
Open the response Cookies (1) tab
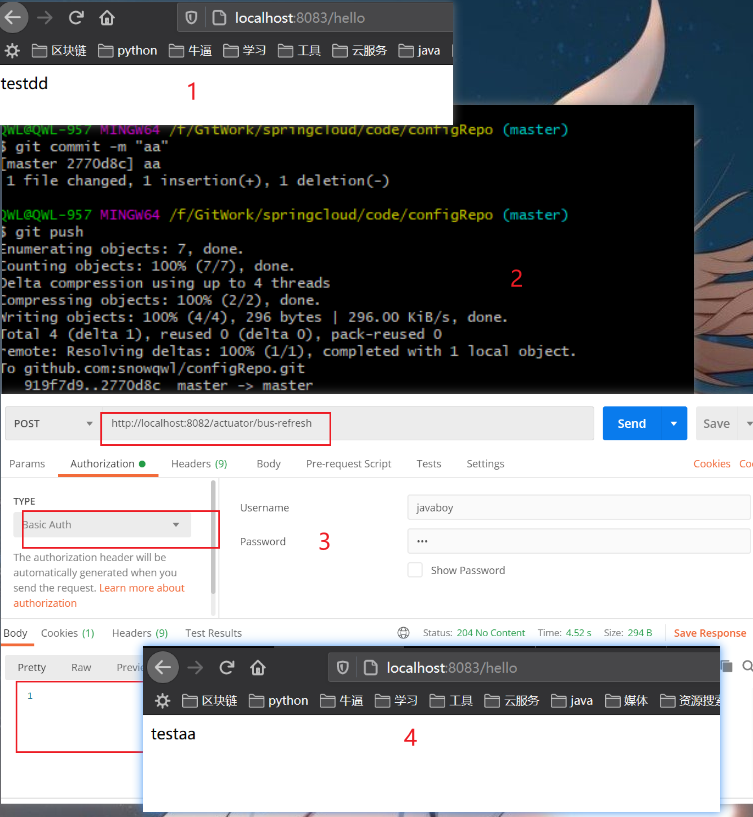coord(67,633)
